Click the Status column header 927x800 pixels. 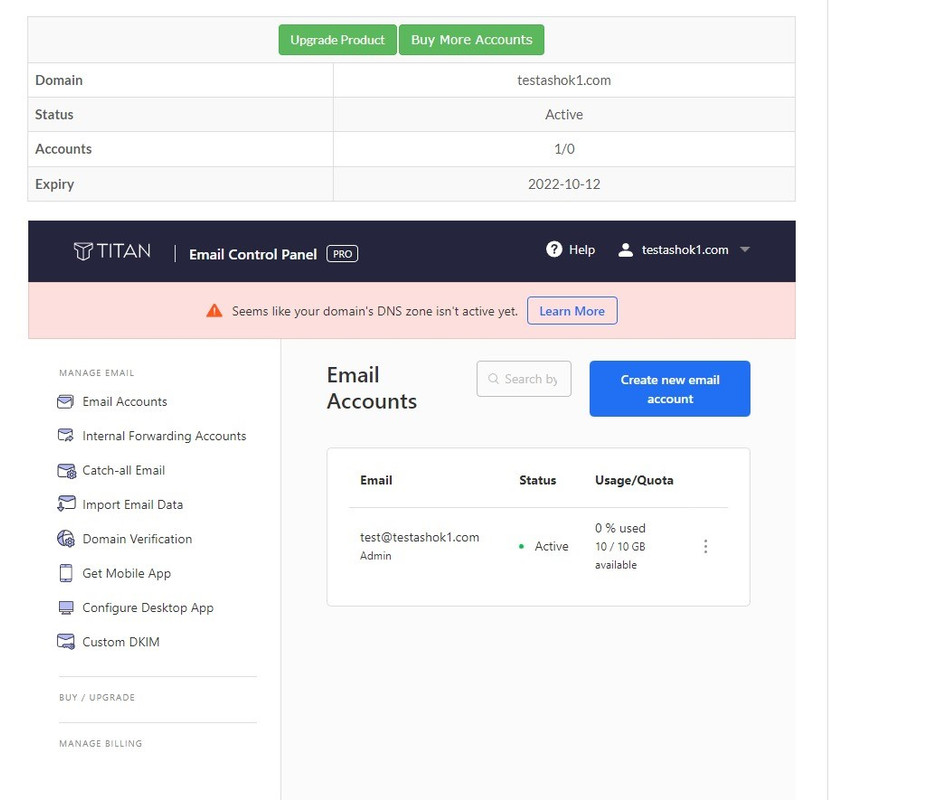537,481
